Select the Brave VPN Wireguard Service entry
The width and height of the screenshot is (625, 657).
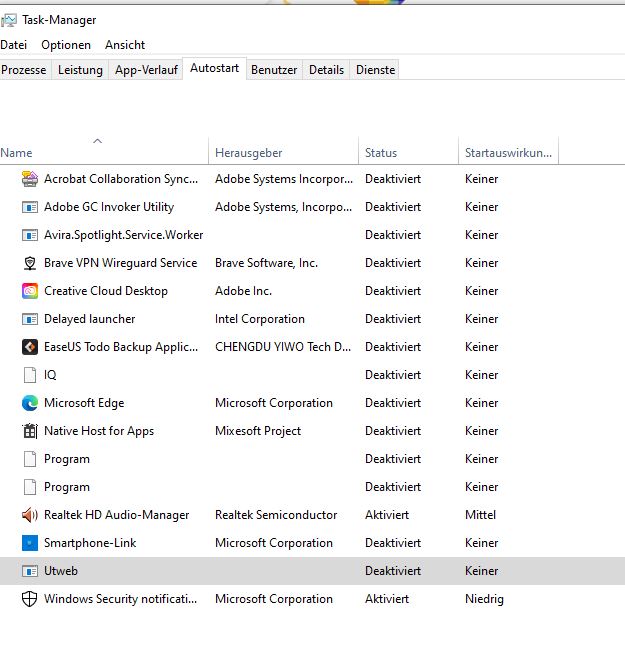[x=121, y=263]
